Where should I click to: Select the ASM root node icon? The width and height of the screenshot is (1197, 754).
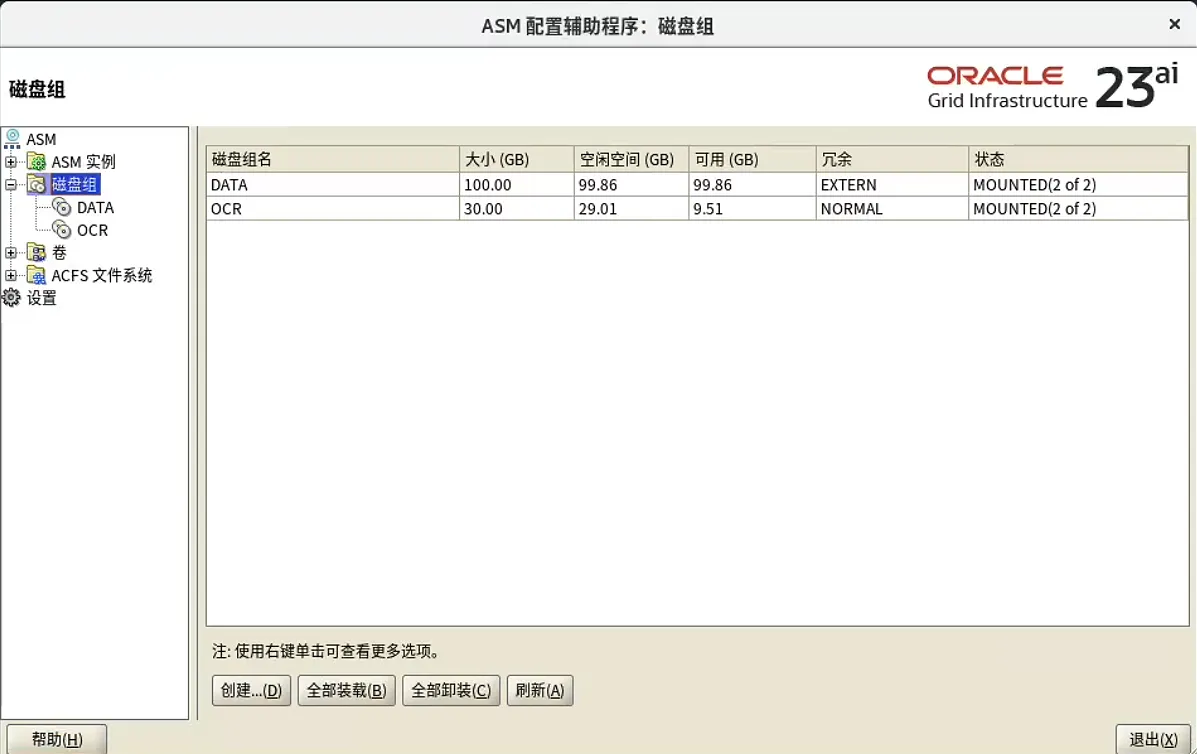[13, 139]
